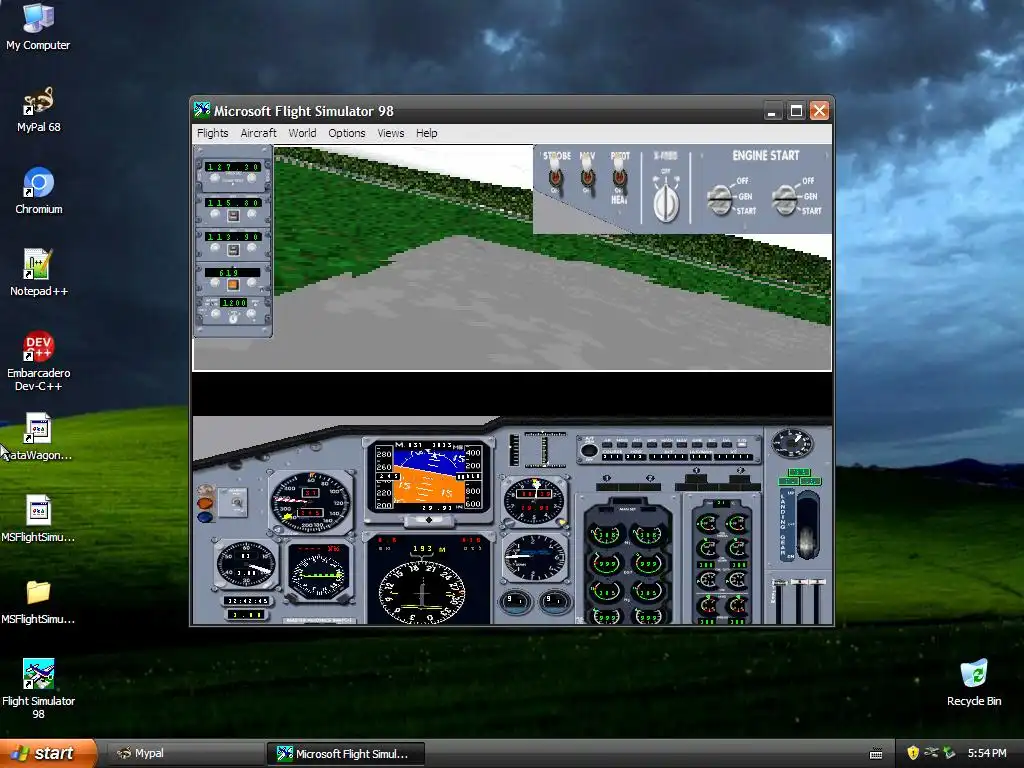The width and height of the screenshot is (1024, 768).
Task: Open Flight Simulator 98 desktop shortcut
Action: click(38, 688)
